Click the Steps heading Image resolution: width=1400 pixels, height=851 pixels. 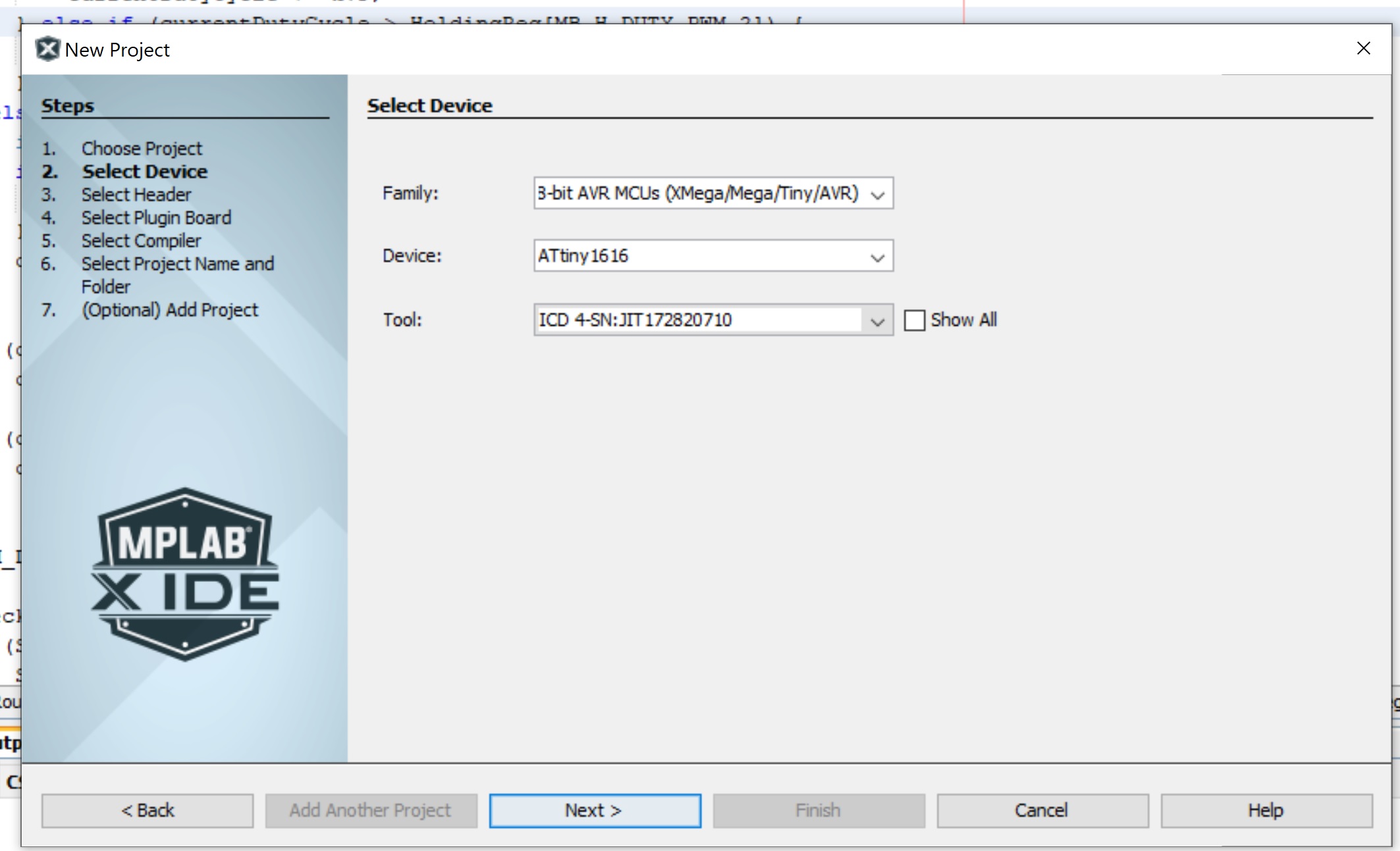pyautogui.click(x=68, y=105)
